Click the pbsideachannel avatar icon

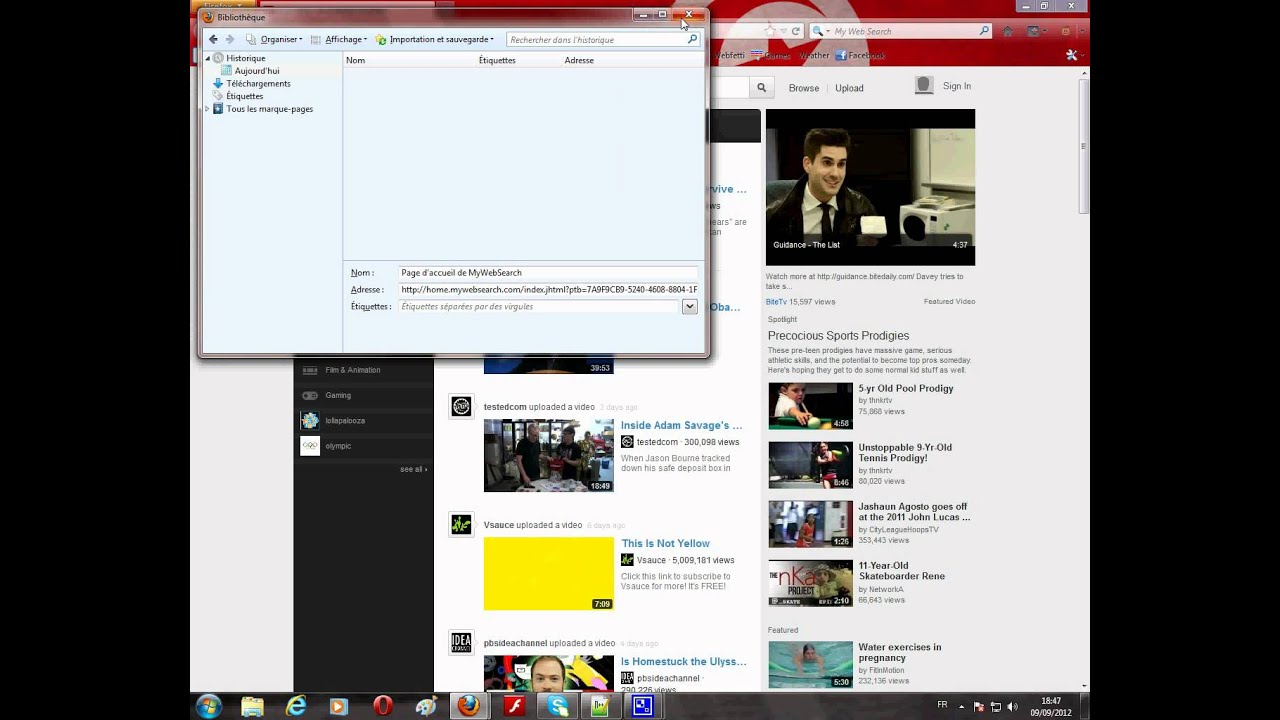click(461, 642)
